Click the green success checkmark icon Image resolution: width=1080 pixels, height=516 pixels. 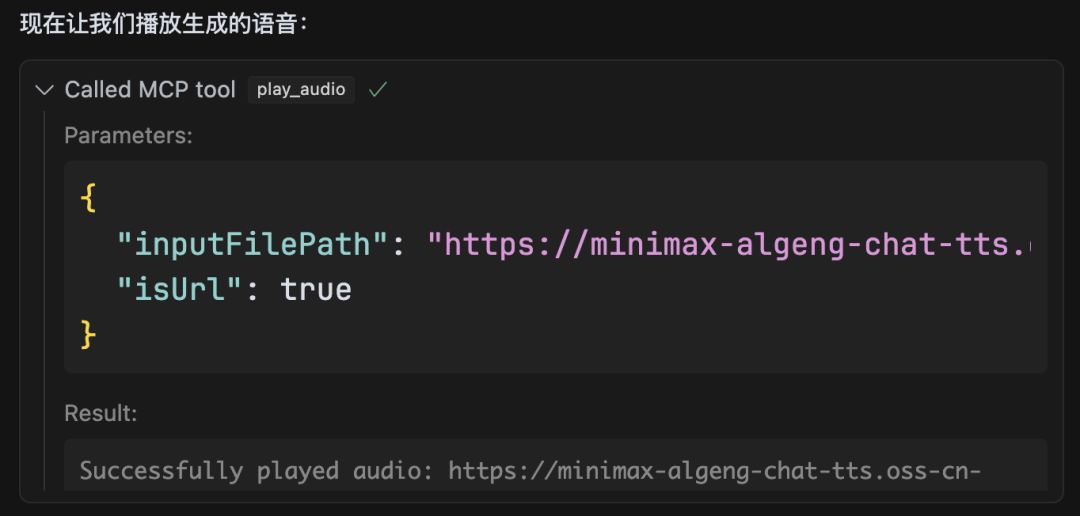point(378,90)
